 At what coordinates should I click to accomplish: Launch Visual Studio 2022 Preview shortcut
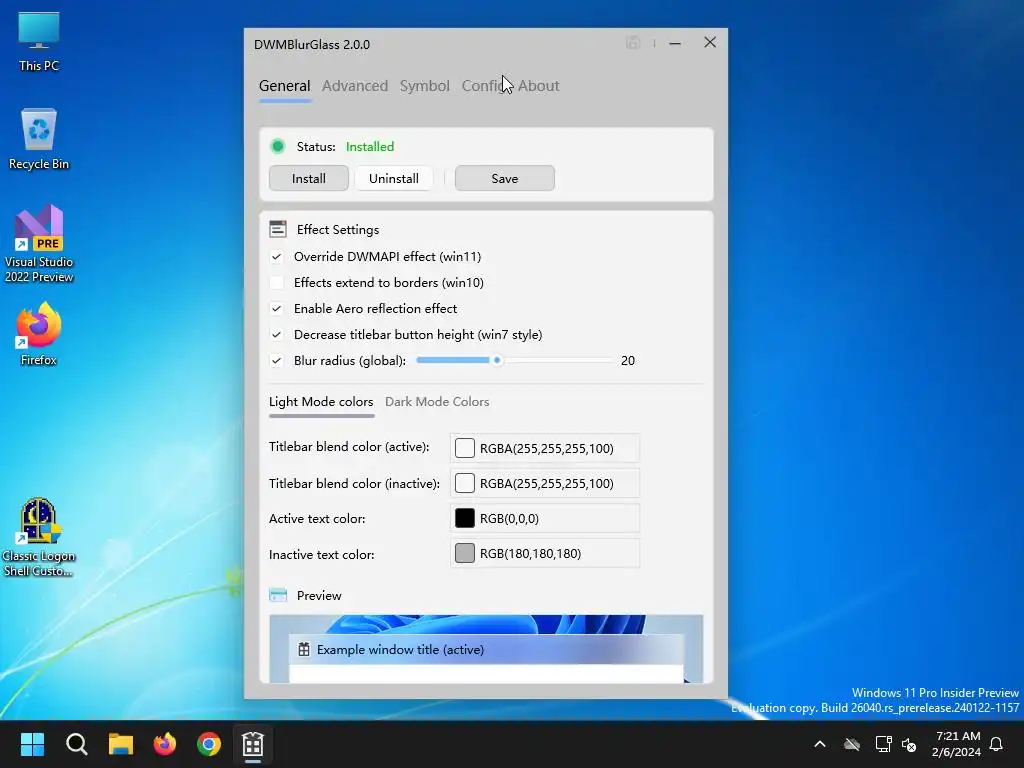click(x=39, y=244)
